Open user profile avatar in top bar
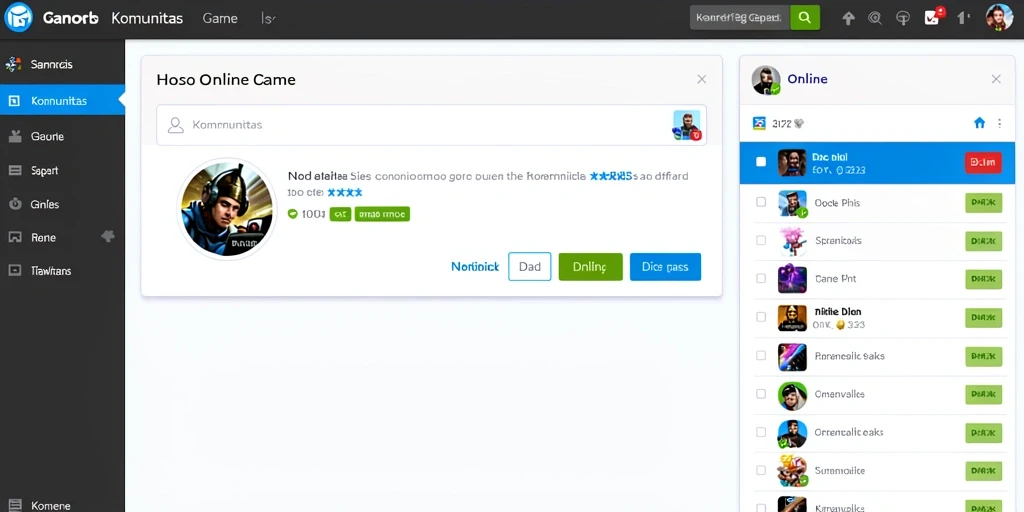Screen dimensions: 1024x512 (x=999, y=18)
